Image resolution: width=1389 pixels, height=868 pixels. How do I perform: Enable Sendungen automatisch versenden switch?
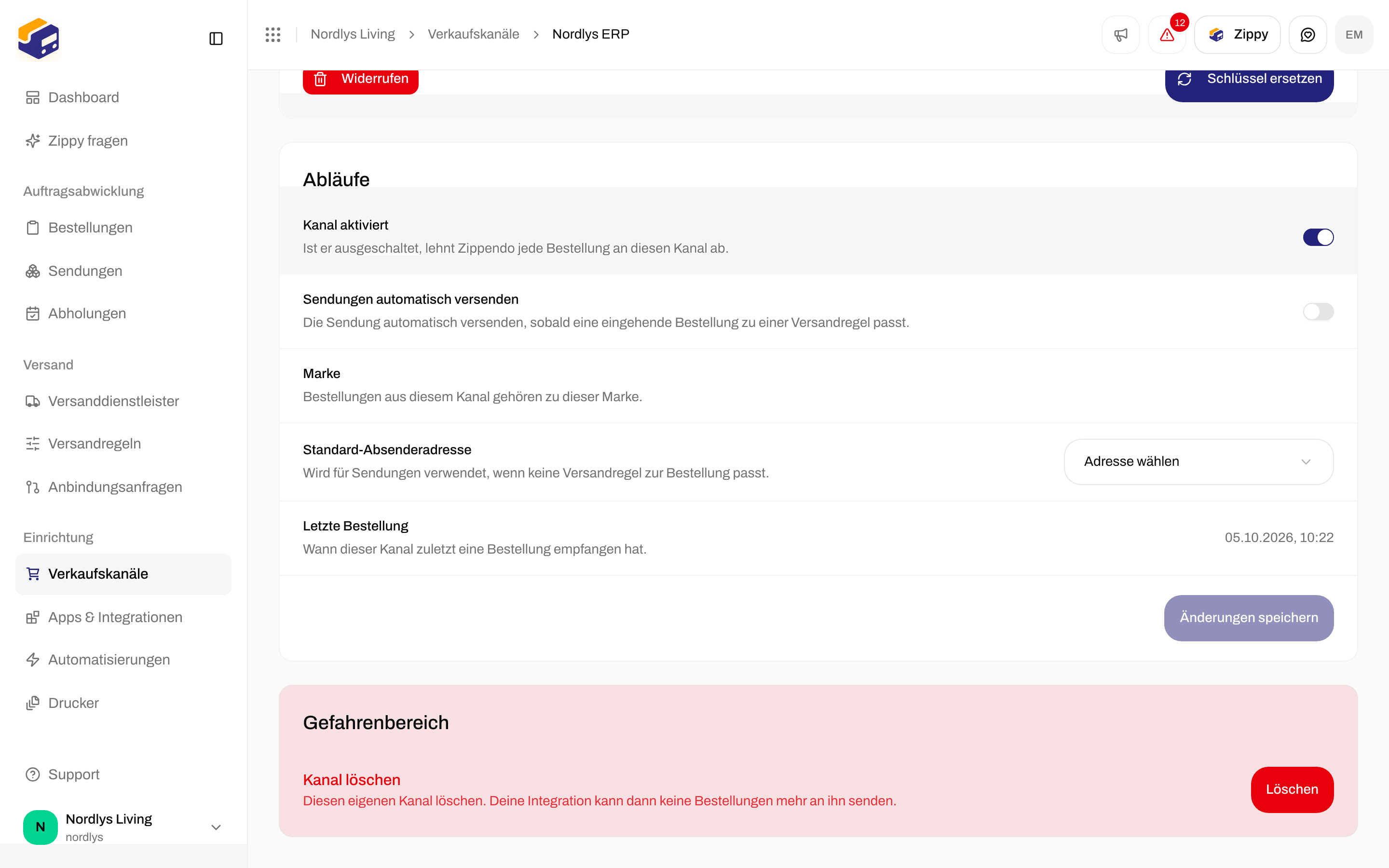click(1318, 312)
